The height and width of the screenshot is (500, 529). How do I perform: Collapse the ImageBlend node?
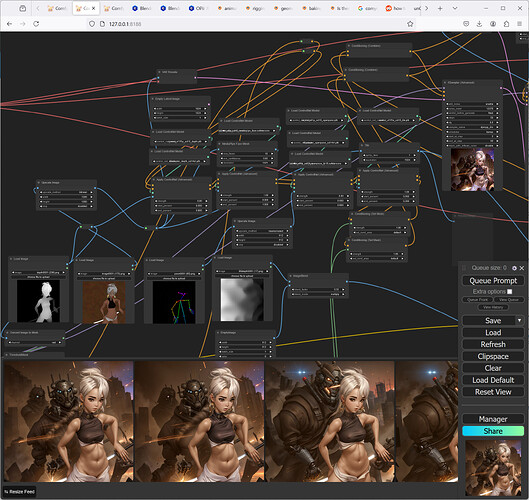click(x=290, y=276)
